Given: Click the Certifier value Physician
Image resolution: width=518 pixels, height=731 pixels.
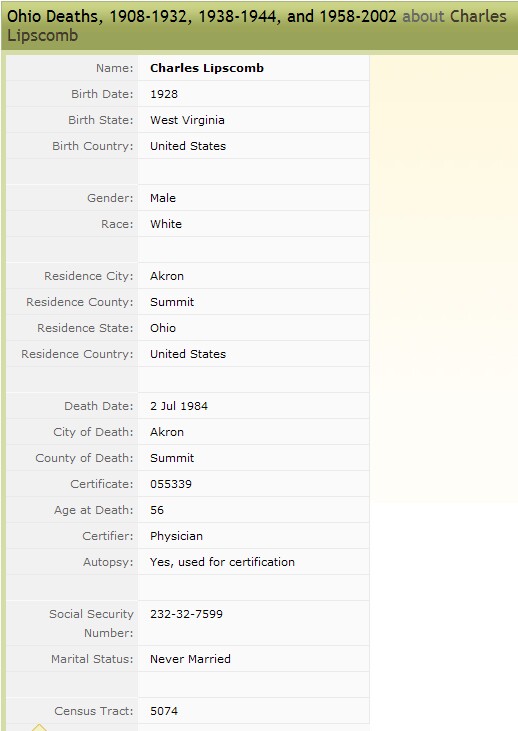Looking at the screenshot, I should (176, 536).
